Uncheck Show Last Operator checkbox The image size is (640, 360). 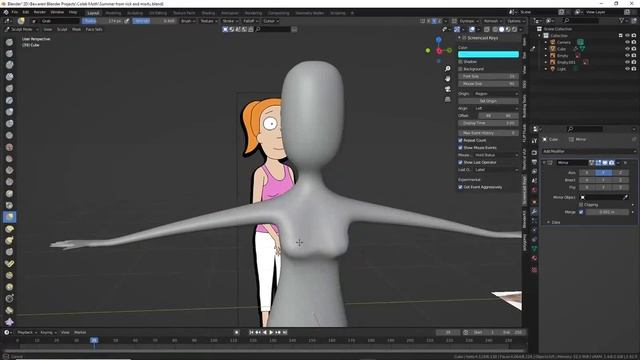[x=460, y=162]
